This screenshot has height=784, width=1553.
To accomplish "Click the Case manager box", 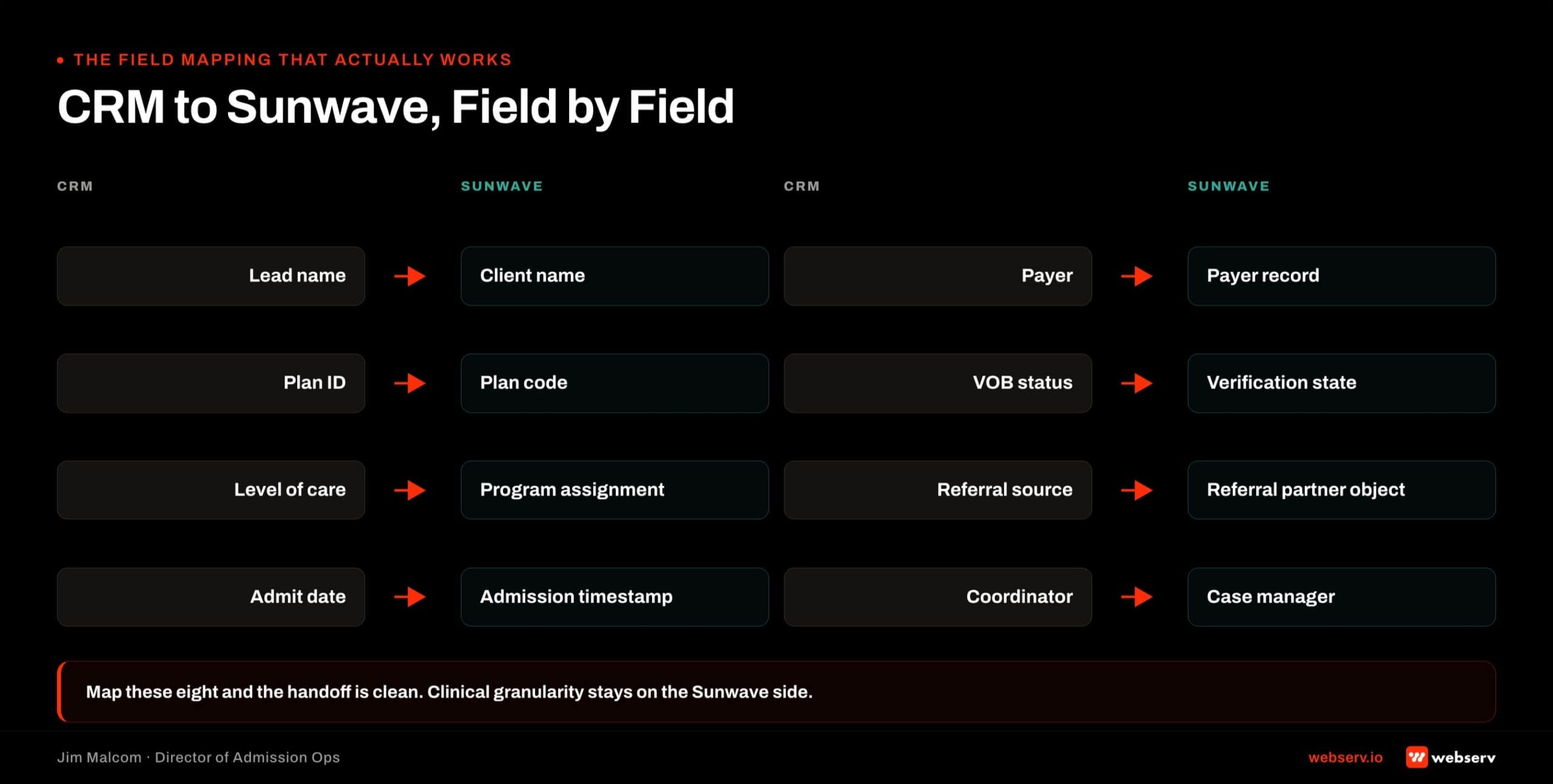I will [1341, 597].
